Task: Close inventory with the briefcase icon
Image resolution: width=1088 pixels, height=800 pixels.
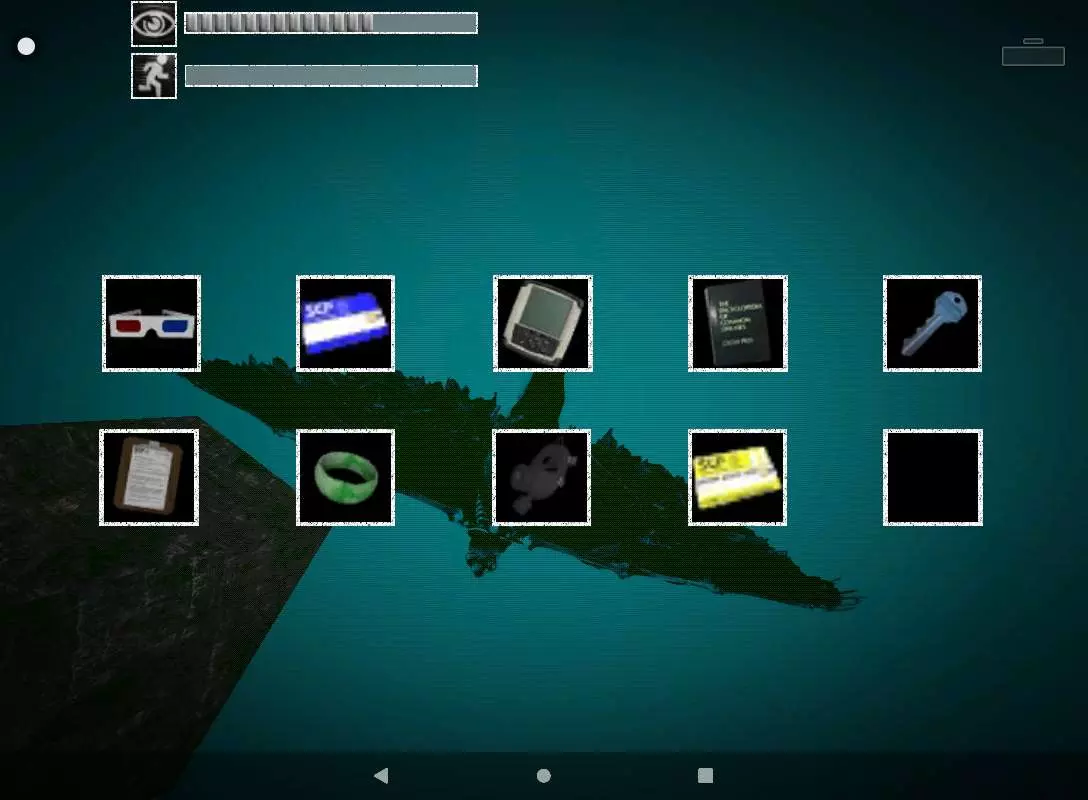Action: (x=1033, y=52)
